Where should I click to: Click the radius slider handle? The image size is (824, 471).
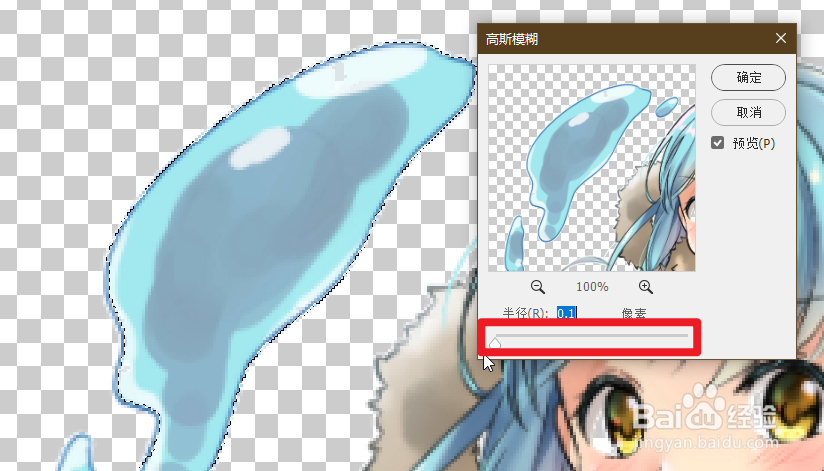pos(495,343)
